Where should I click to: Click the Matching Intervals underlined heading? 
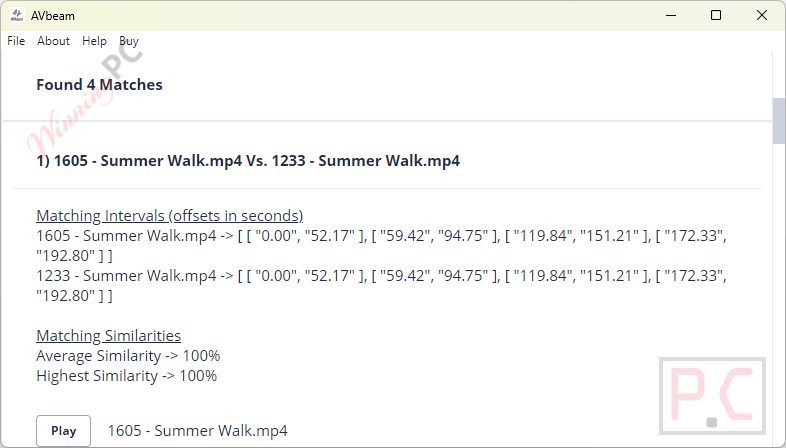coord(169,215)
